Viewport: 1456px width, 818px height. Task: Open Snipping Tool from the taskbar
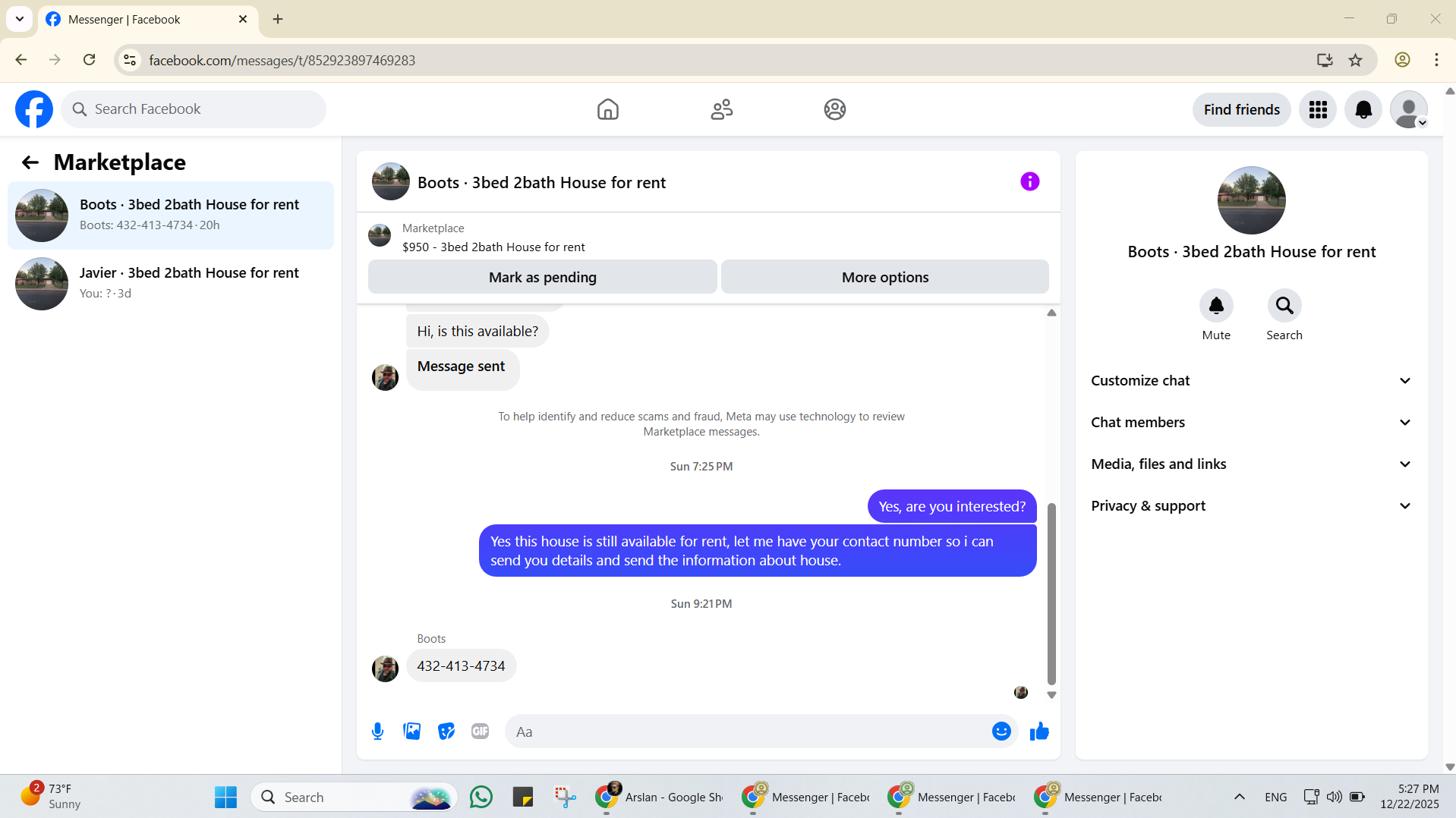coord(565,797)
